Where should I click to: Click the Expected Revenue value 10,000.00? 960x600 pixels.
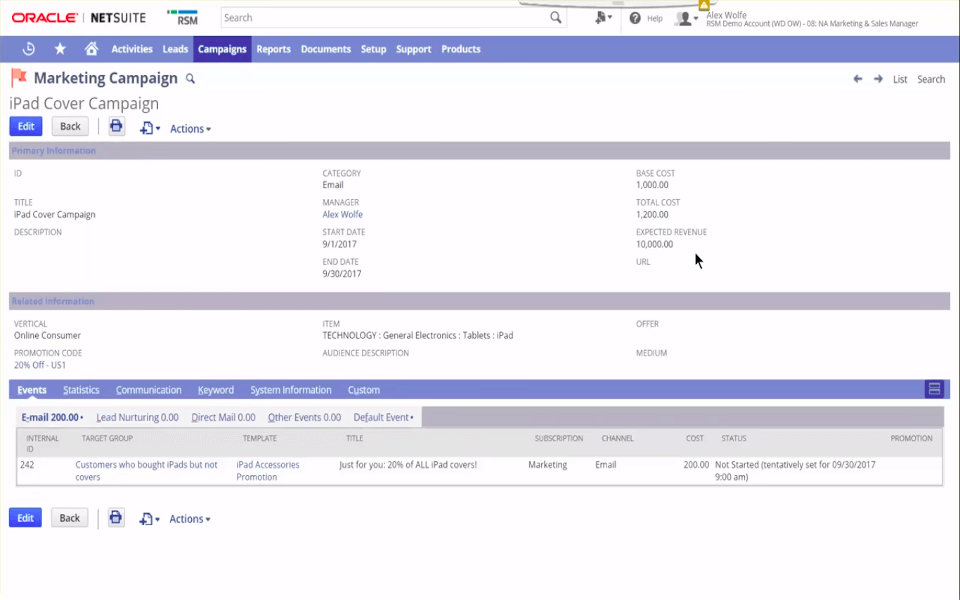[x=654, y=244]
